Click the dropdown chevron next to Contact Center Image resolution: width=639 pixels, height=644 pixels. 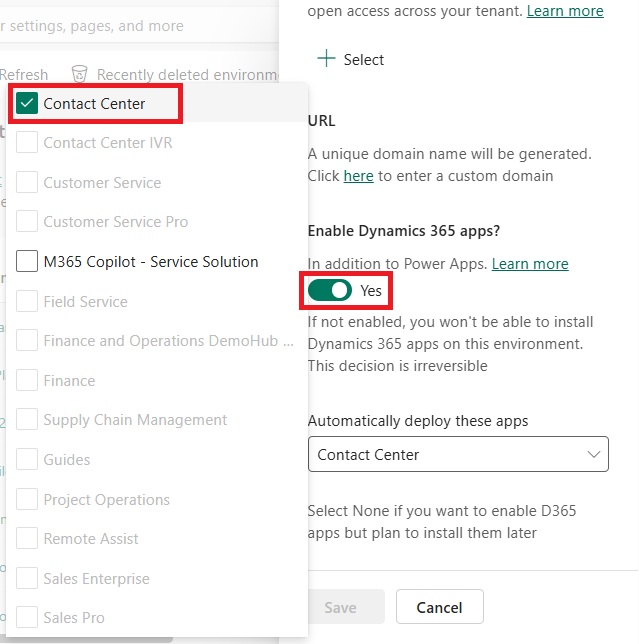[594, 454]
